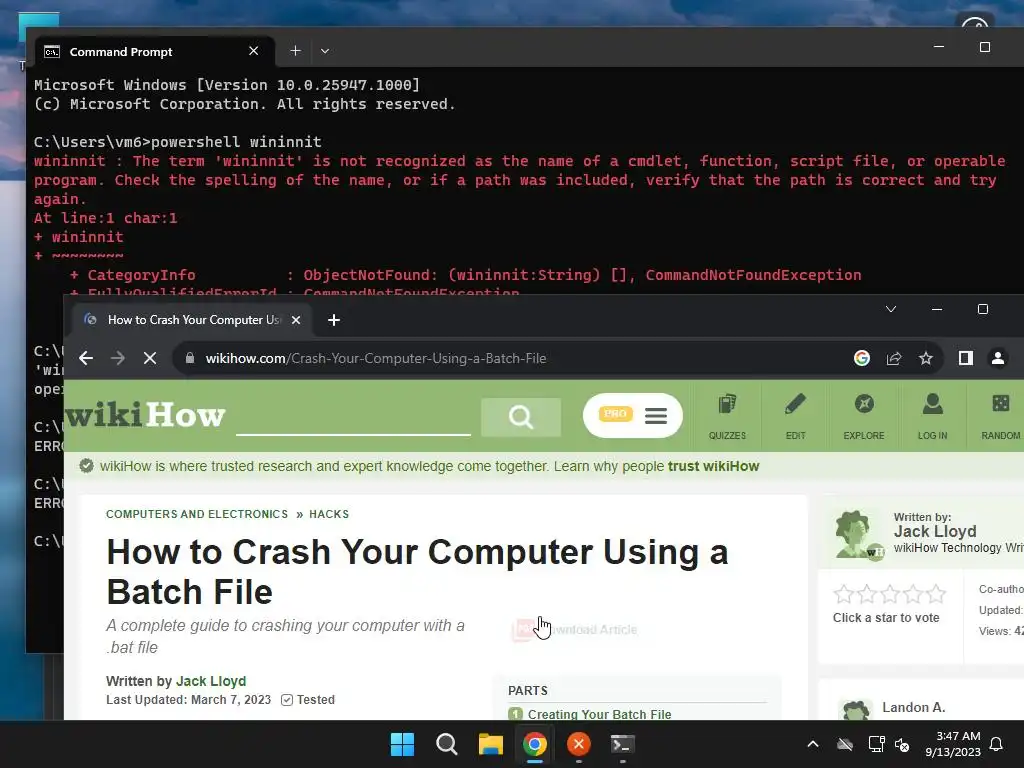Share this page from the address bar

point(894,358)
